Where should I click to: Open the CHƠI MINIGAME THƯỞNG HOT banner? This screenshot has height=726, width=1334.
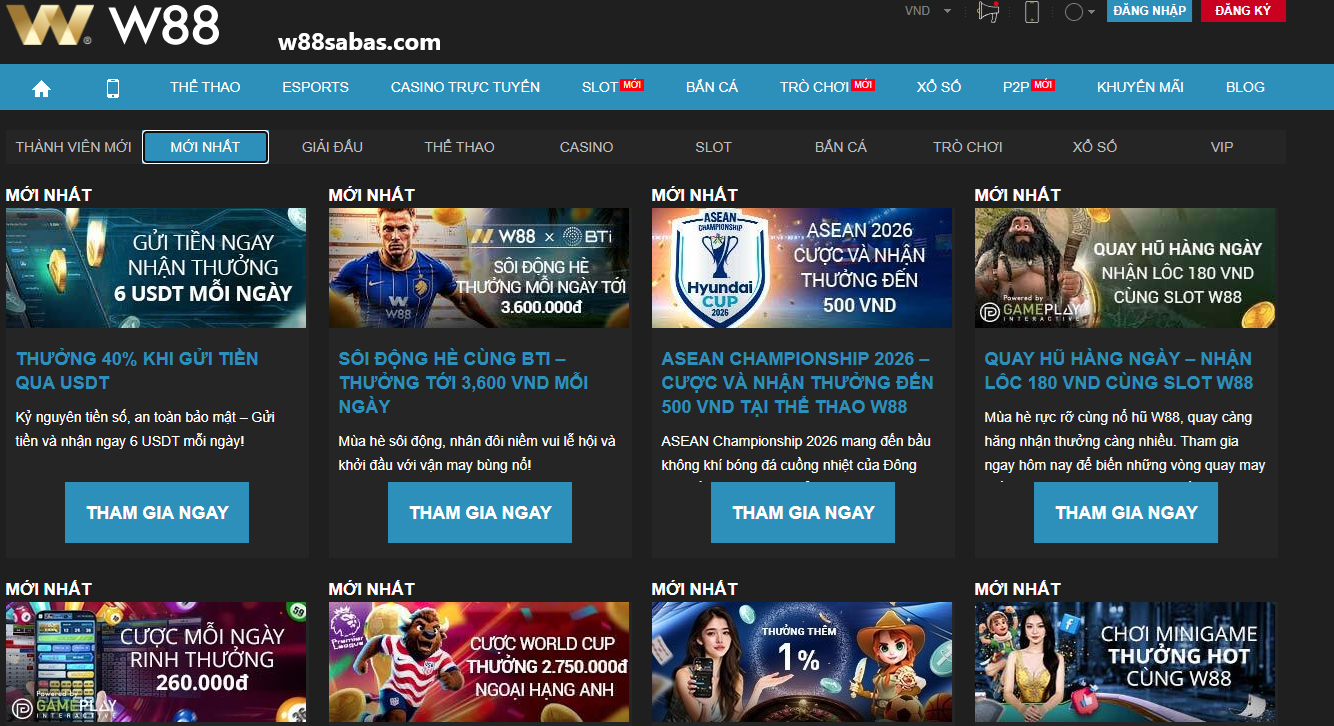[x=1125, y=663]
